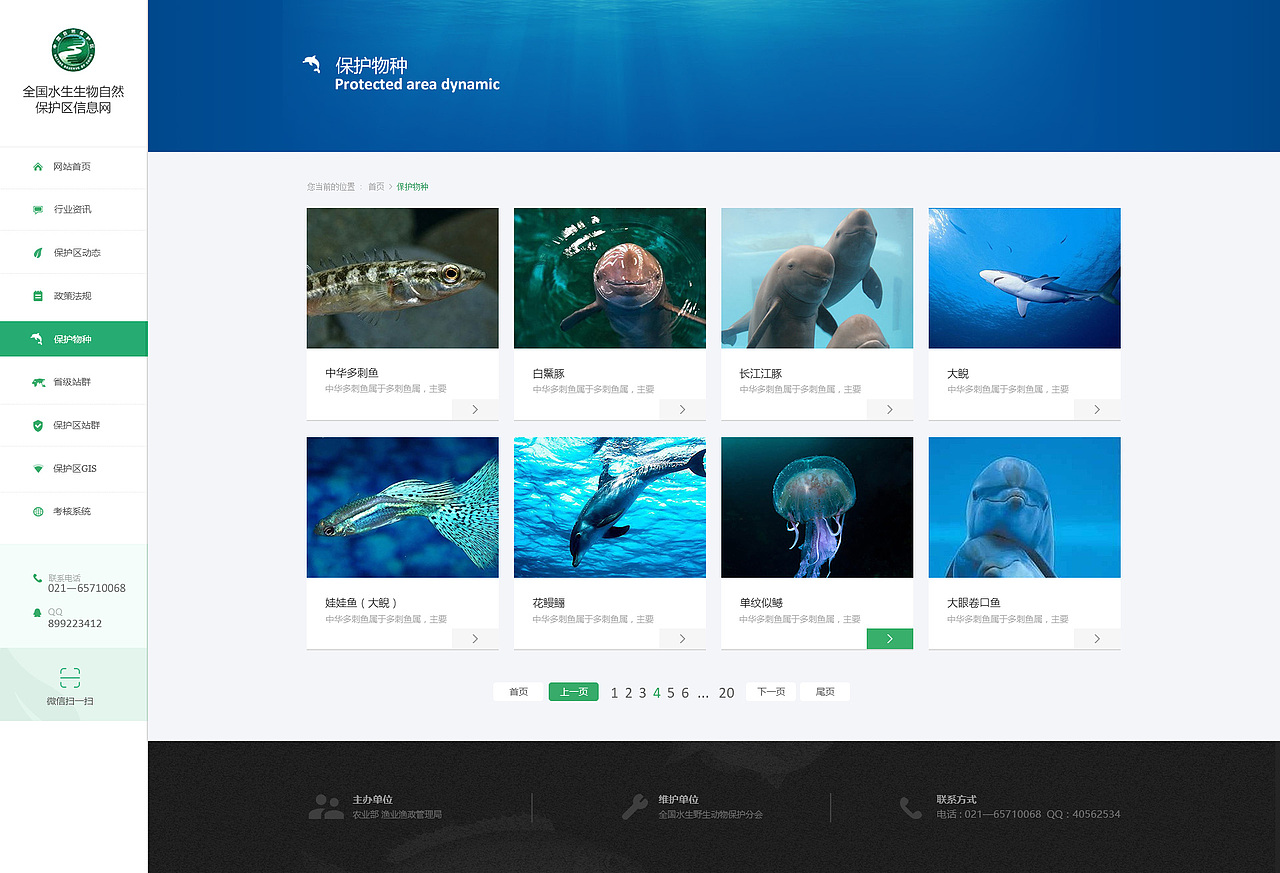Open 省级站群 menu item
Screen dimensions: 1280x873
(73, 382)
